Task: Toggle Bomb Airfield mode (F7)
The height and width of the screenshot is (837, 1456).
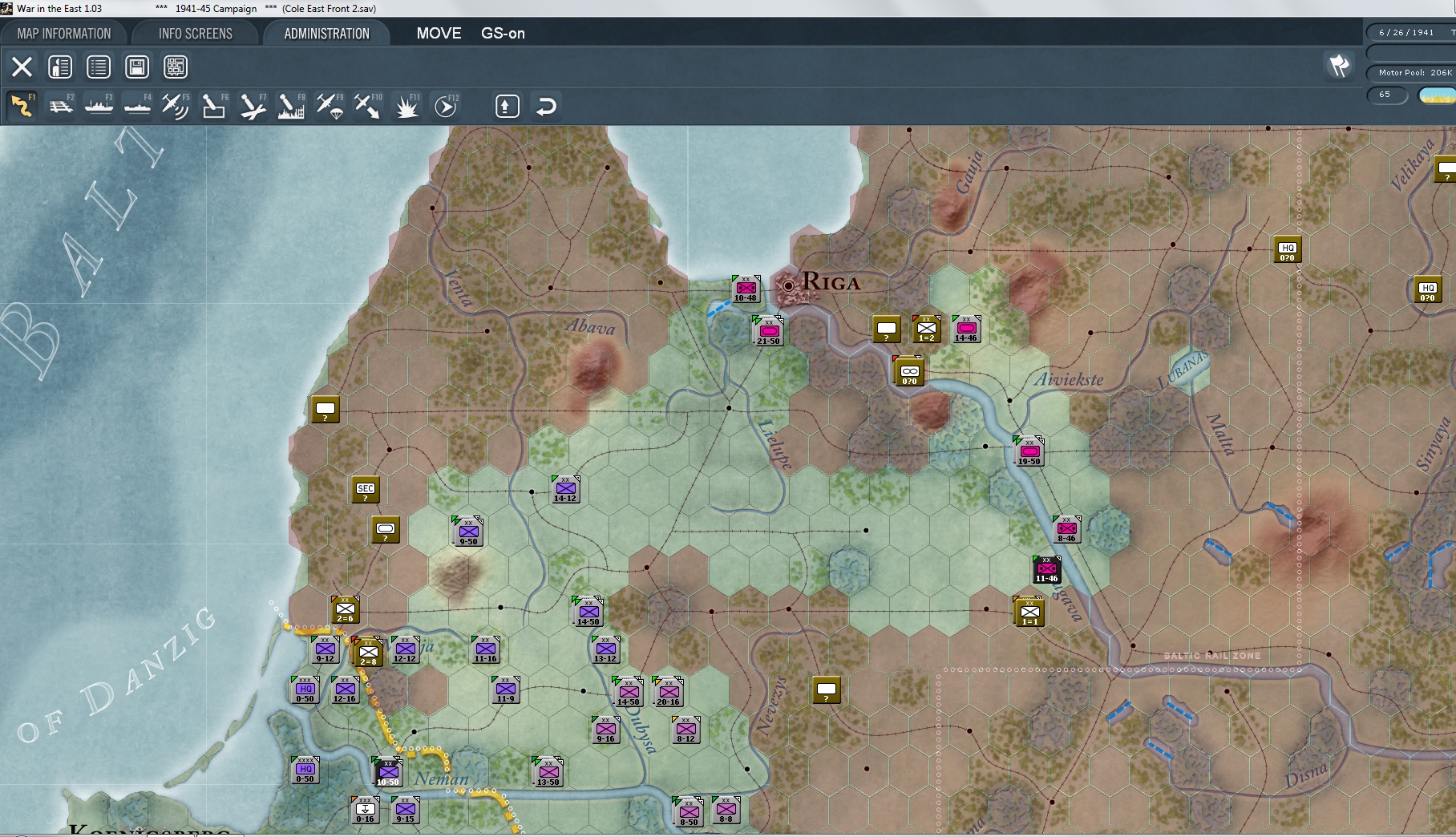Action: (253, 106)
